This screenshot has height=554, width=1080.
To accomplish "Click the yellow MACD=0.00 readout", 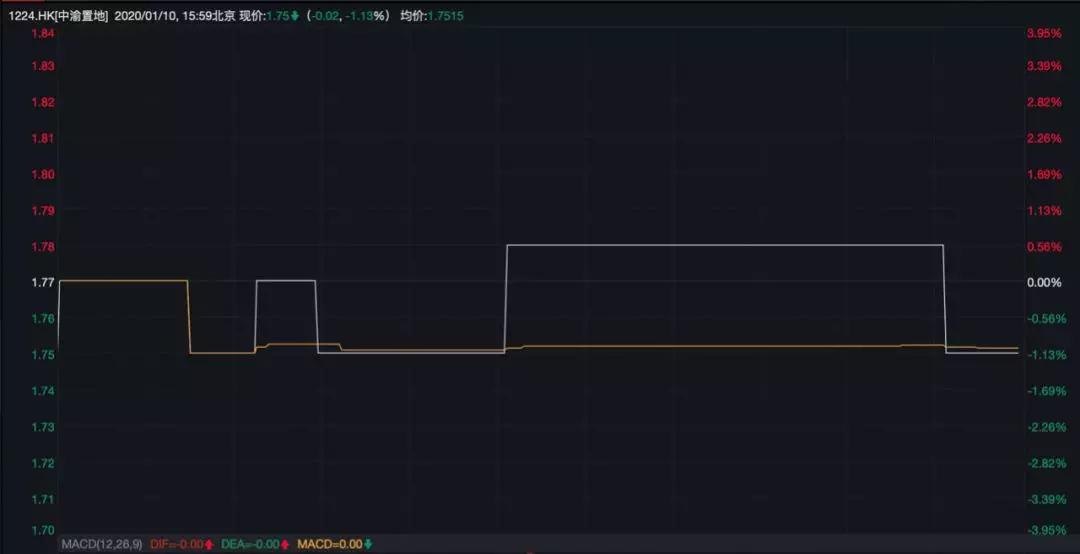I will (335, 544).
